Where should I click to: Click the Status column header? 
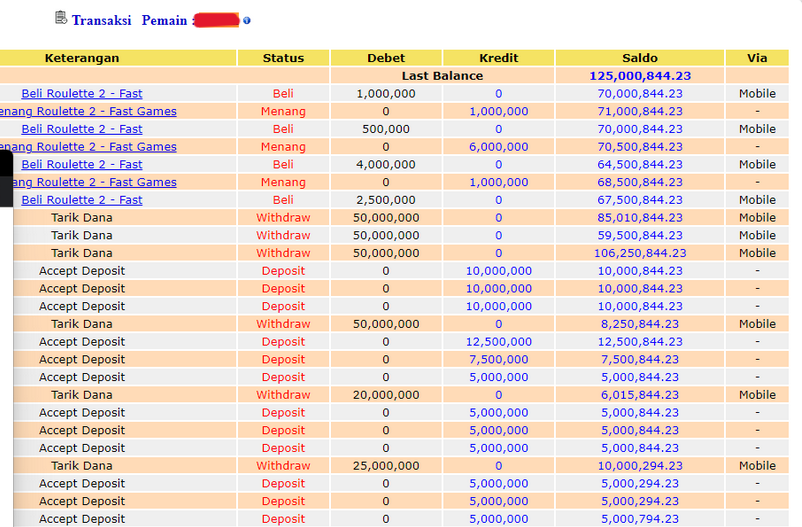283,58
